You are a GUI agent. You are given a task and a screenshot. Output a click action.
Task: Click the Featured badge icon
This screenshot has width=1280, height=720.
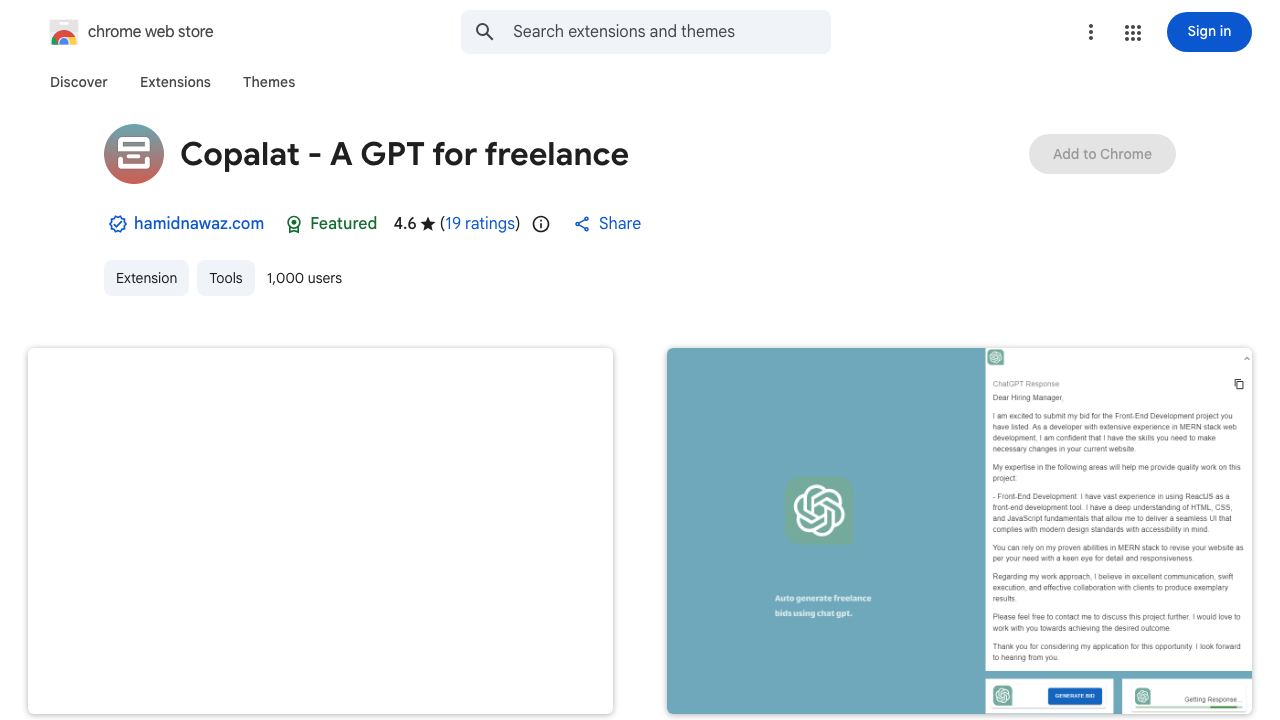click(294, 224)
